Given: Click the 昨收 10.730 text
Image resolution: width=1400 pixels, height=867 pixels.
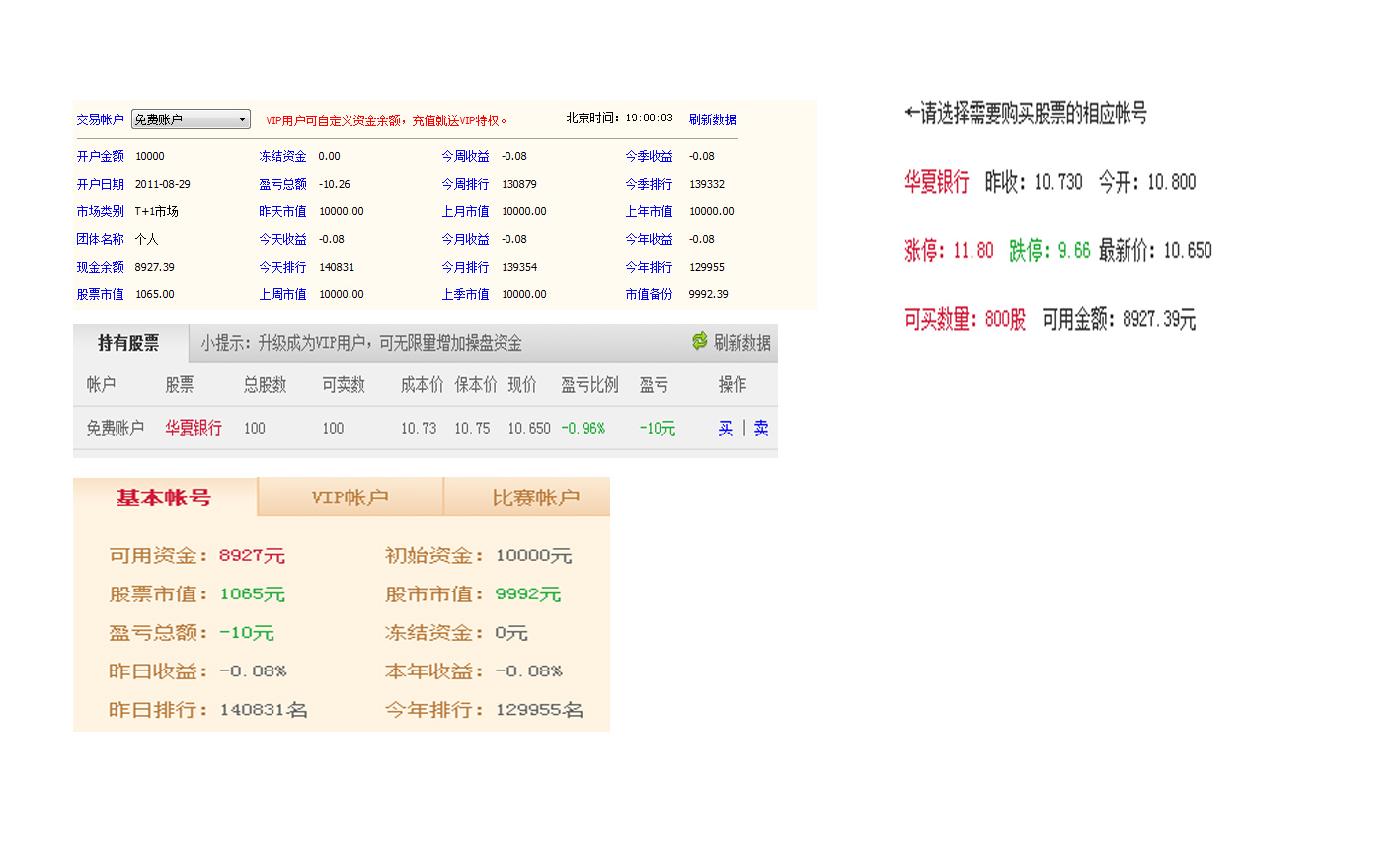Looking at the screenshot, I should pyautogui.click(x=1034, y=182).
